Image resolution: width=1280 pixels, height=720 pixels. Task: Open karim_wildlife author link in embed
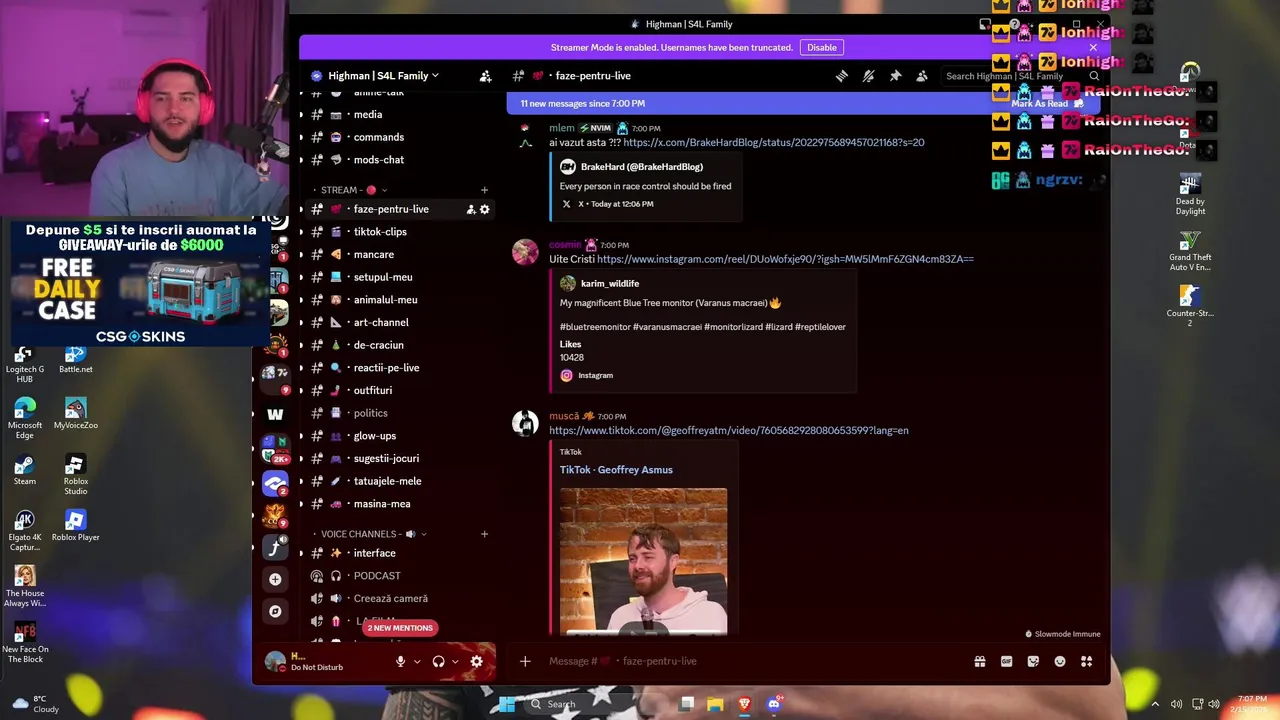610,284
